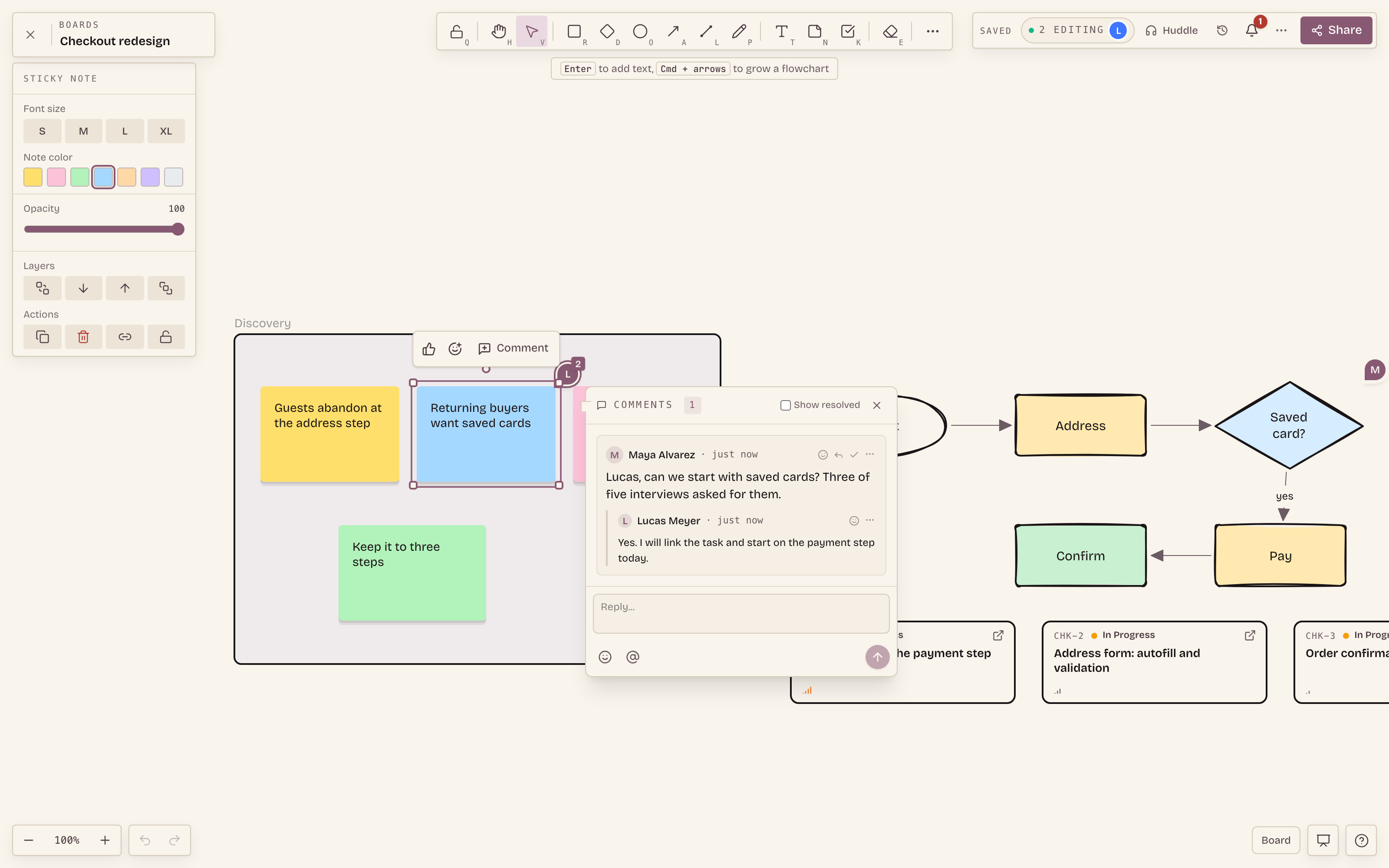This screenshot has width=1389, height=868.
Task: Select the Hand pan tool
Action: pyautogui.click(x=499, y=31)
